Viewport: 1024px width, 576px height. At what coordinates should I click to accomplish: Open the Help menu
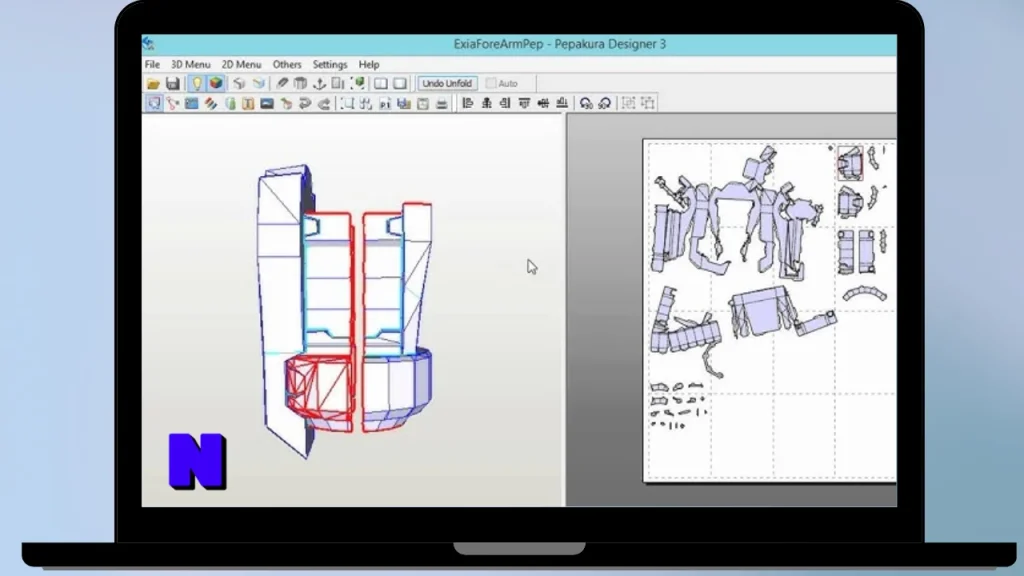click(x=369, y=65)
